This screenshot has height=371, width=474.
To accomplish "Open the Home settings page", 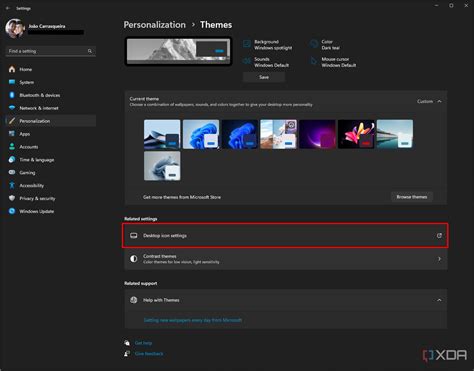I will point(51,69).
